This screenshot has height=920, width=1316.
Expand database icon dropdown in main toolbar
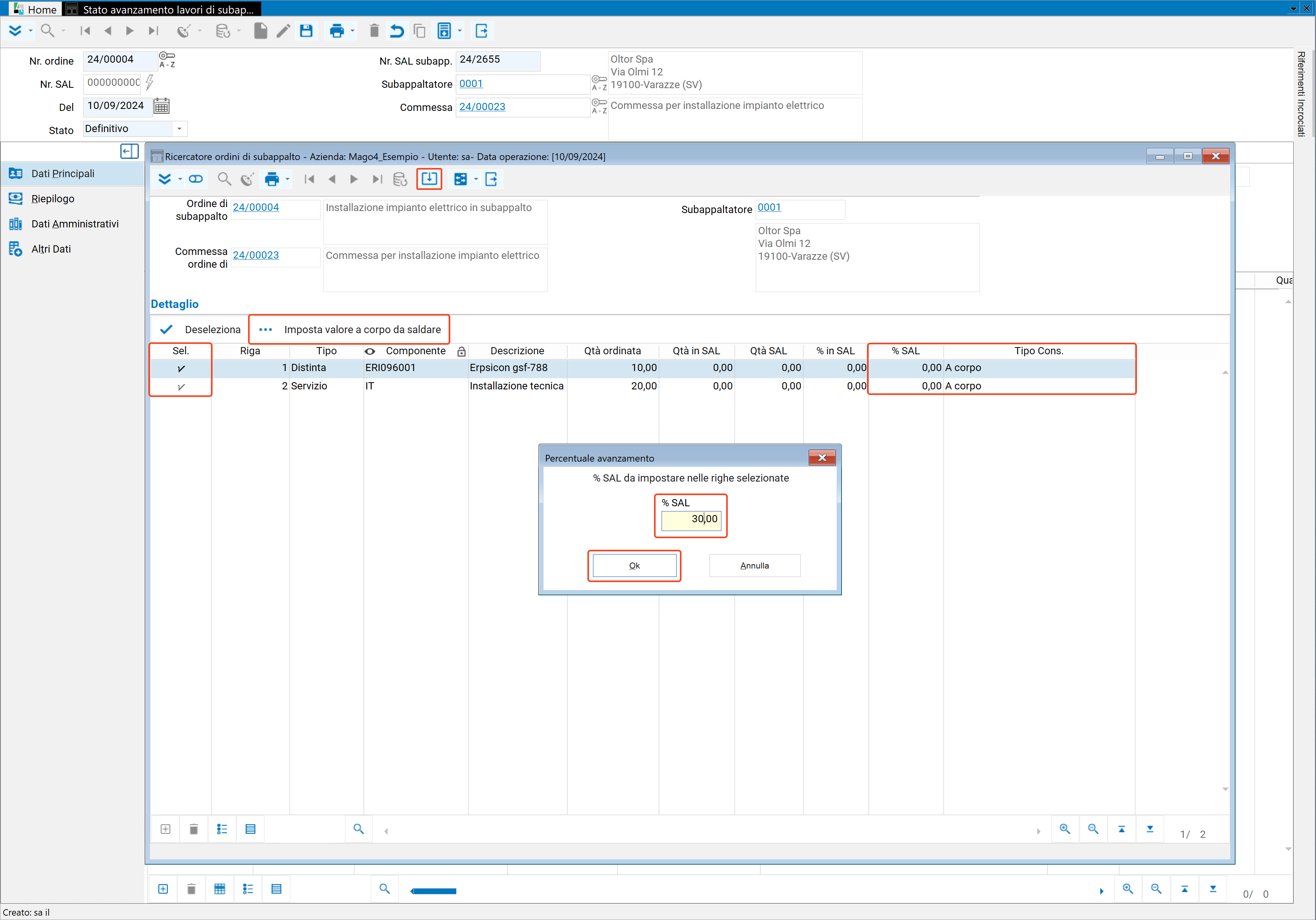coord(238,31)
